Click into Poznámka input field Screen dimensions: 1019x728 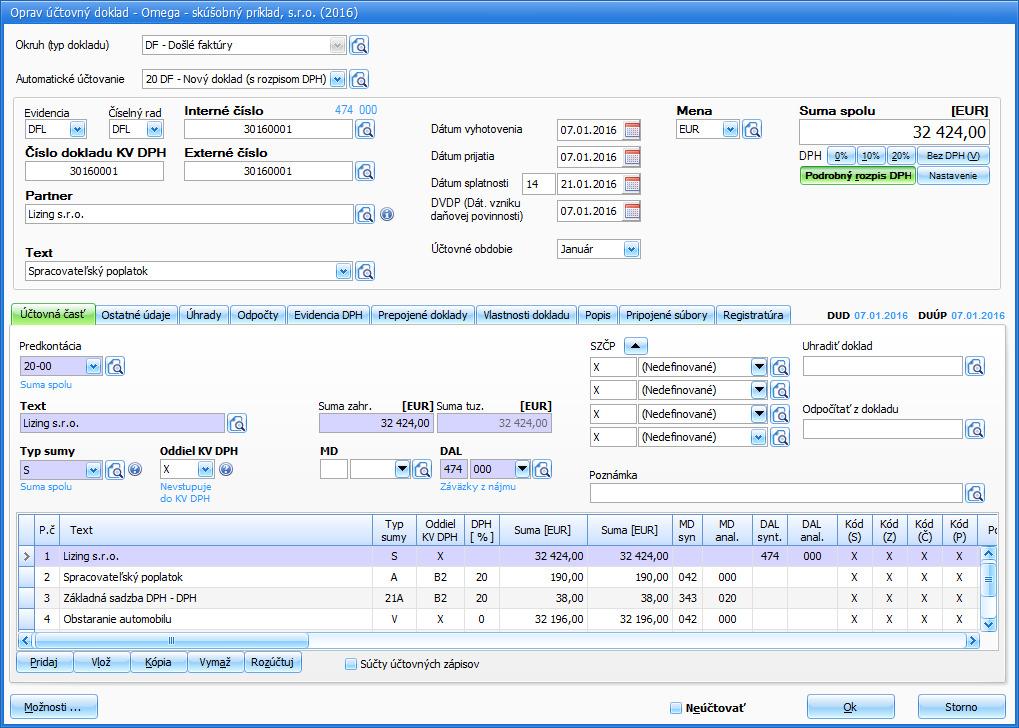click(776, 493)
